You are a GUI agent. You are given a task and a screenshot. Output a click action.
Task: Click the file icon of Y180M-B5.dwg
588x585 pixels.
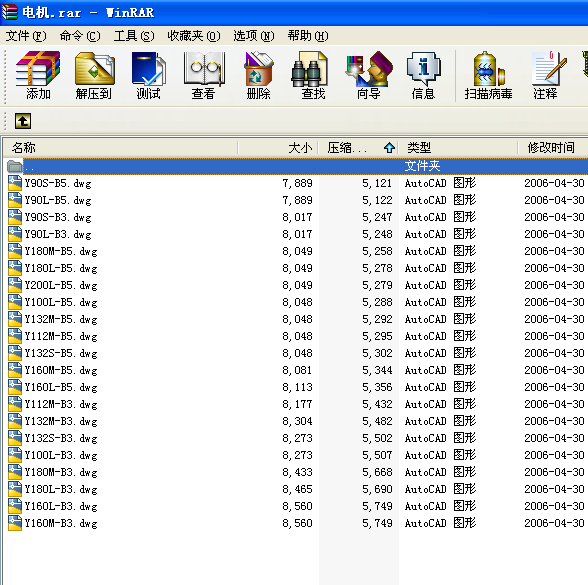tap(15, 251)
